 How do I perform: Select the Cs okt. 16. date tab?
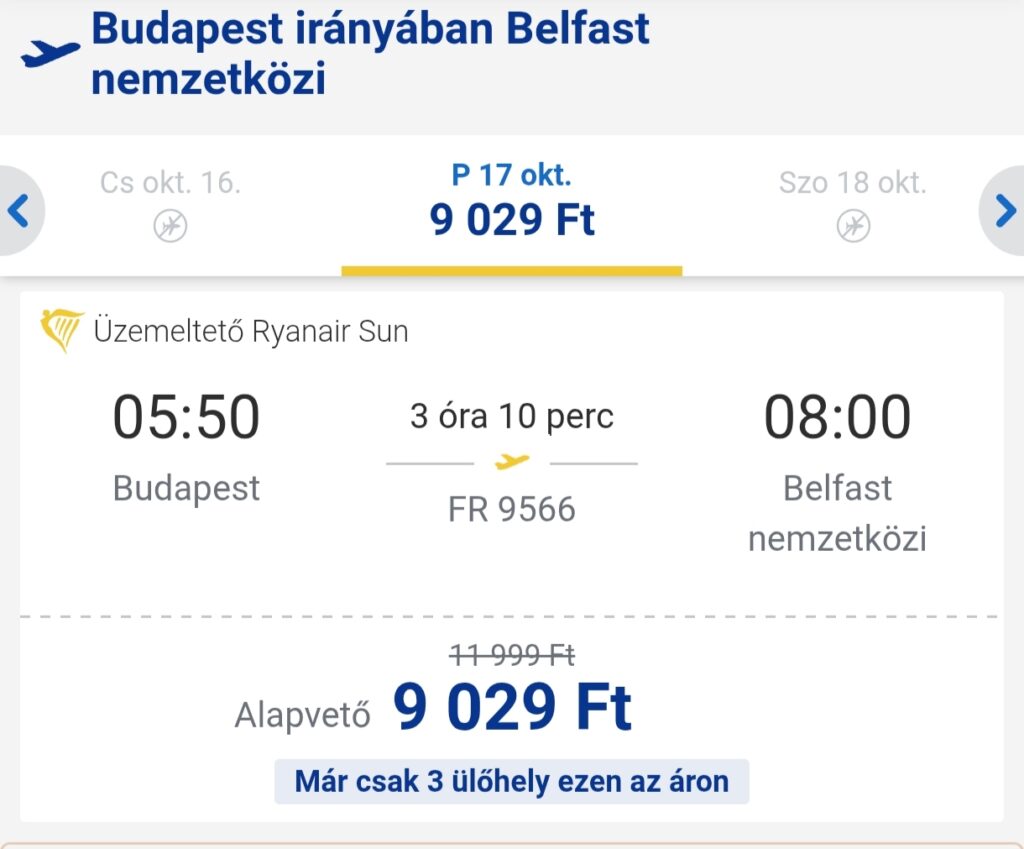(x=170, y=205)
